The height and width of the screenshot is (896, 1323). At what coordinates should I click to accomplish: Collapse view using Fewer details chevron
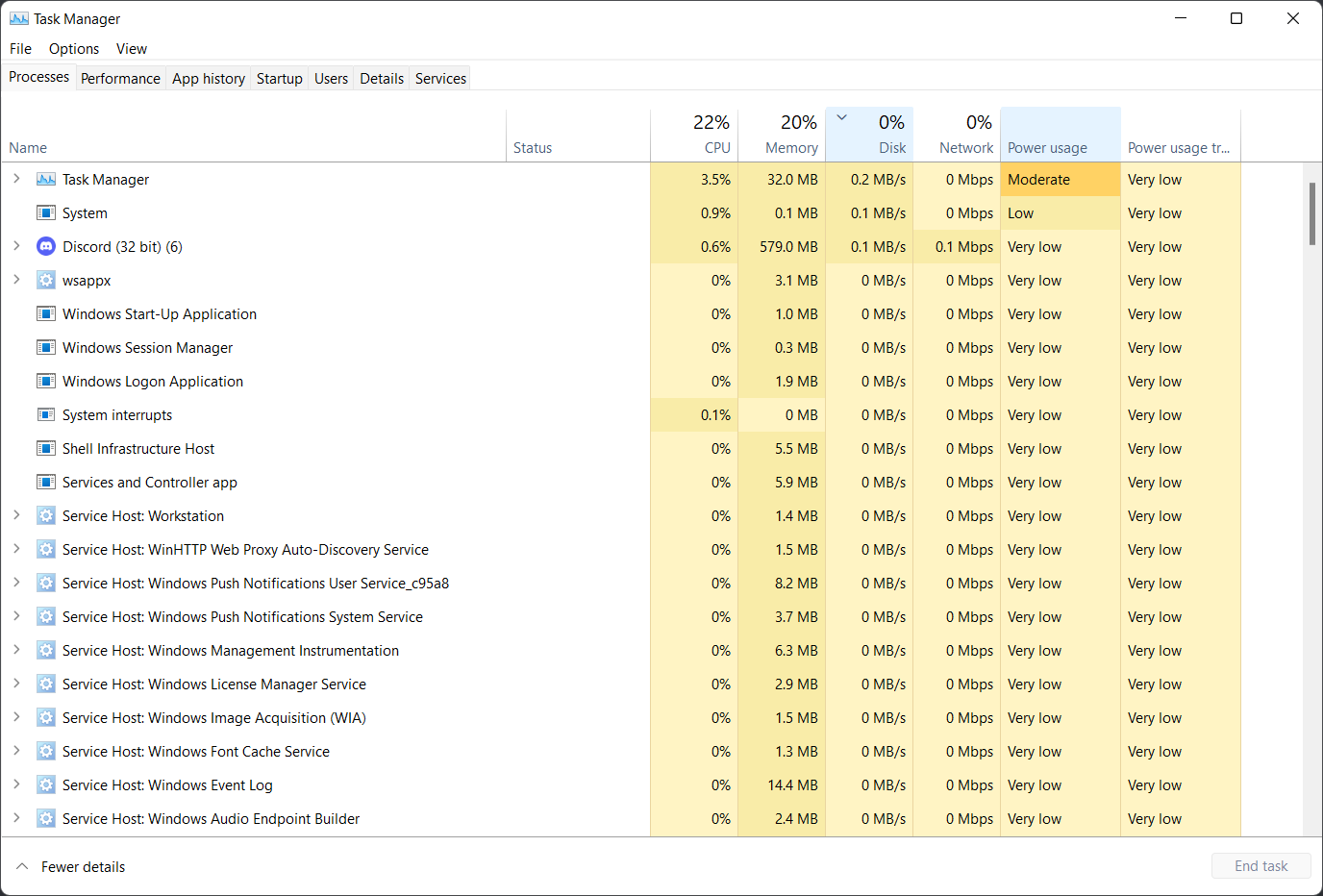click(x=22, y=866)
